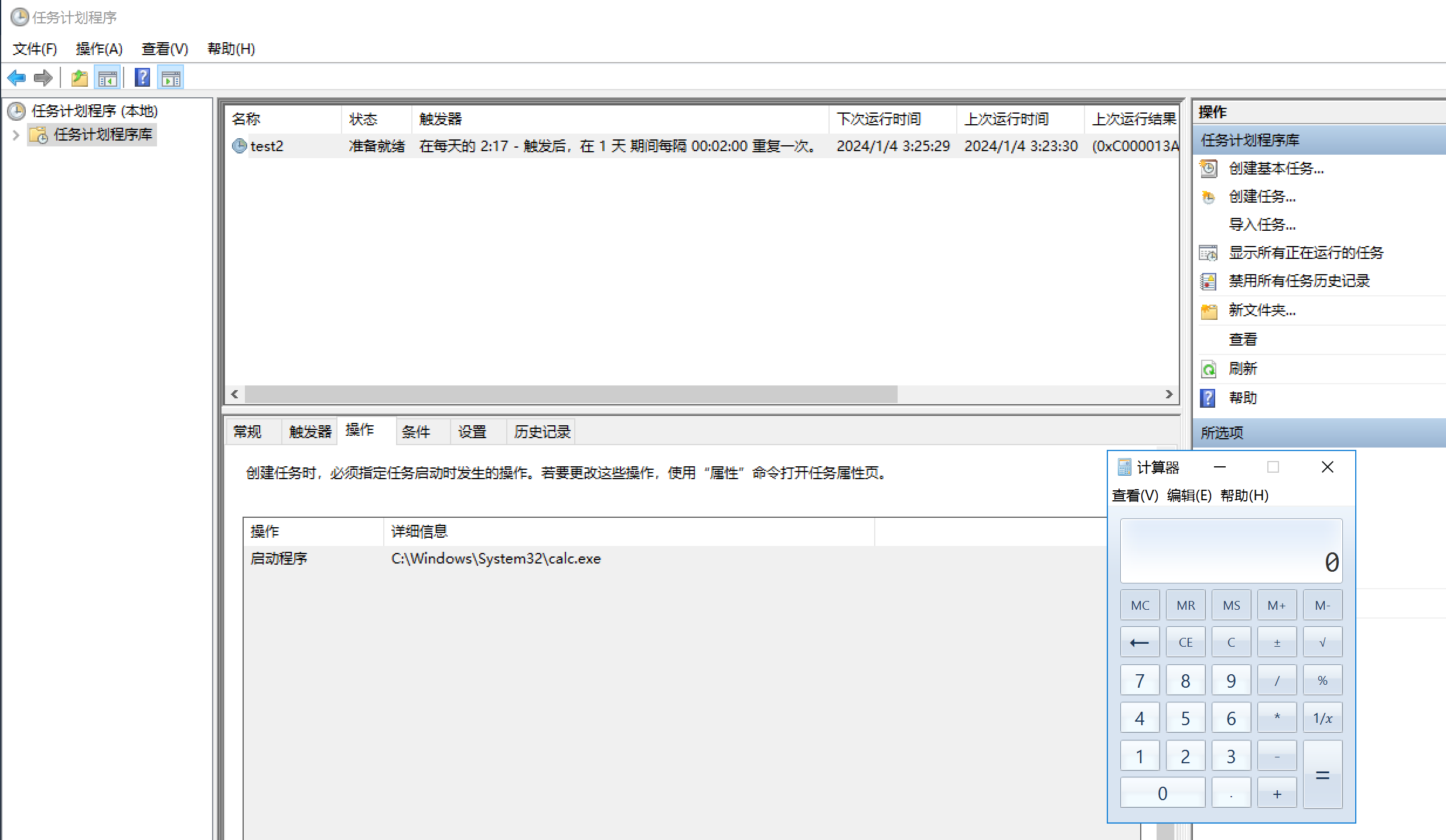Click the blue back arrow toolbar icon
Screen dimensions: 1446x840
(16, 77)
